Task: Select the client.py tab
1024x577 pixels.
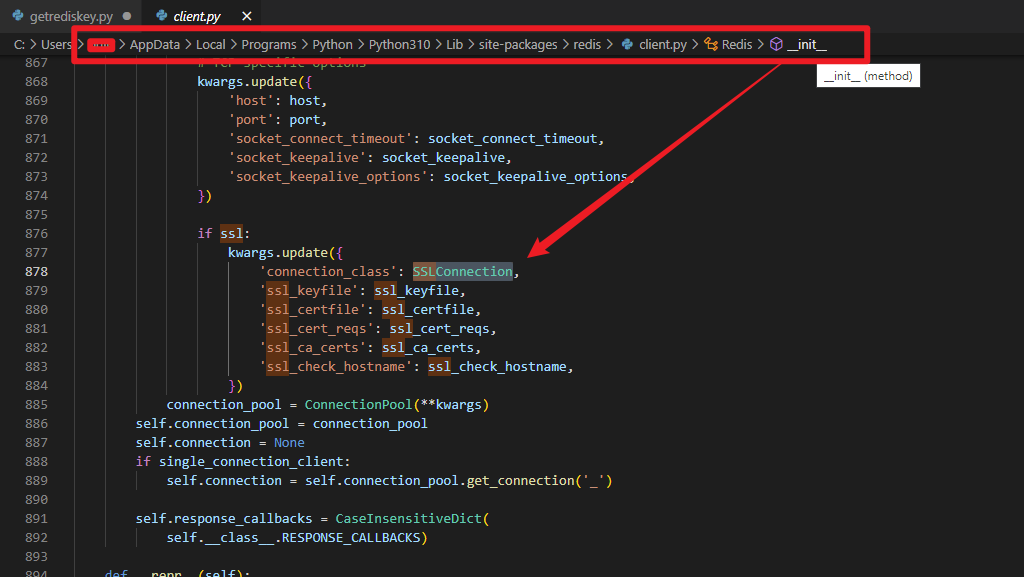Action: 197,16
